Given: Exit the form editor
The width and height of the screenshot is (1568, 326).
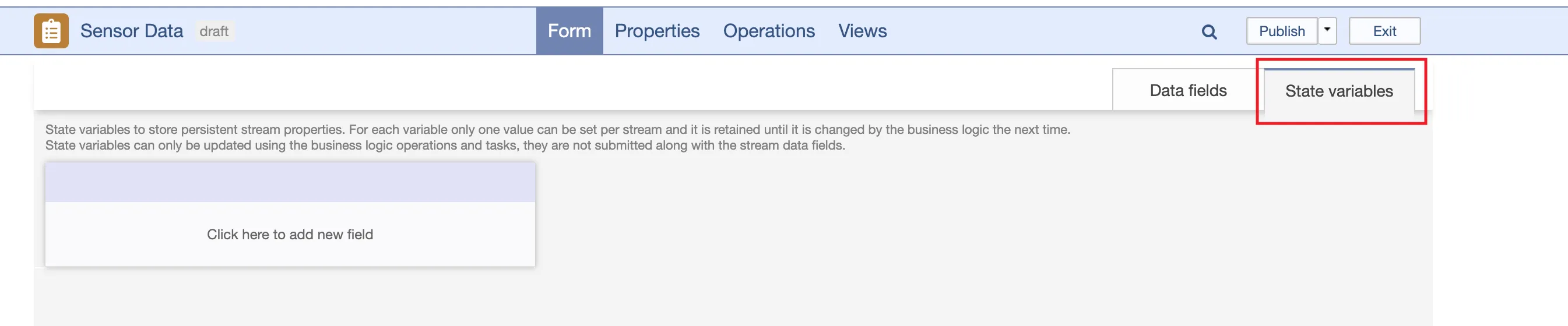Looking at the screenshot, I should (1384, 31).
